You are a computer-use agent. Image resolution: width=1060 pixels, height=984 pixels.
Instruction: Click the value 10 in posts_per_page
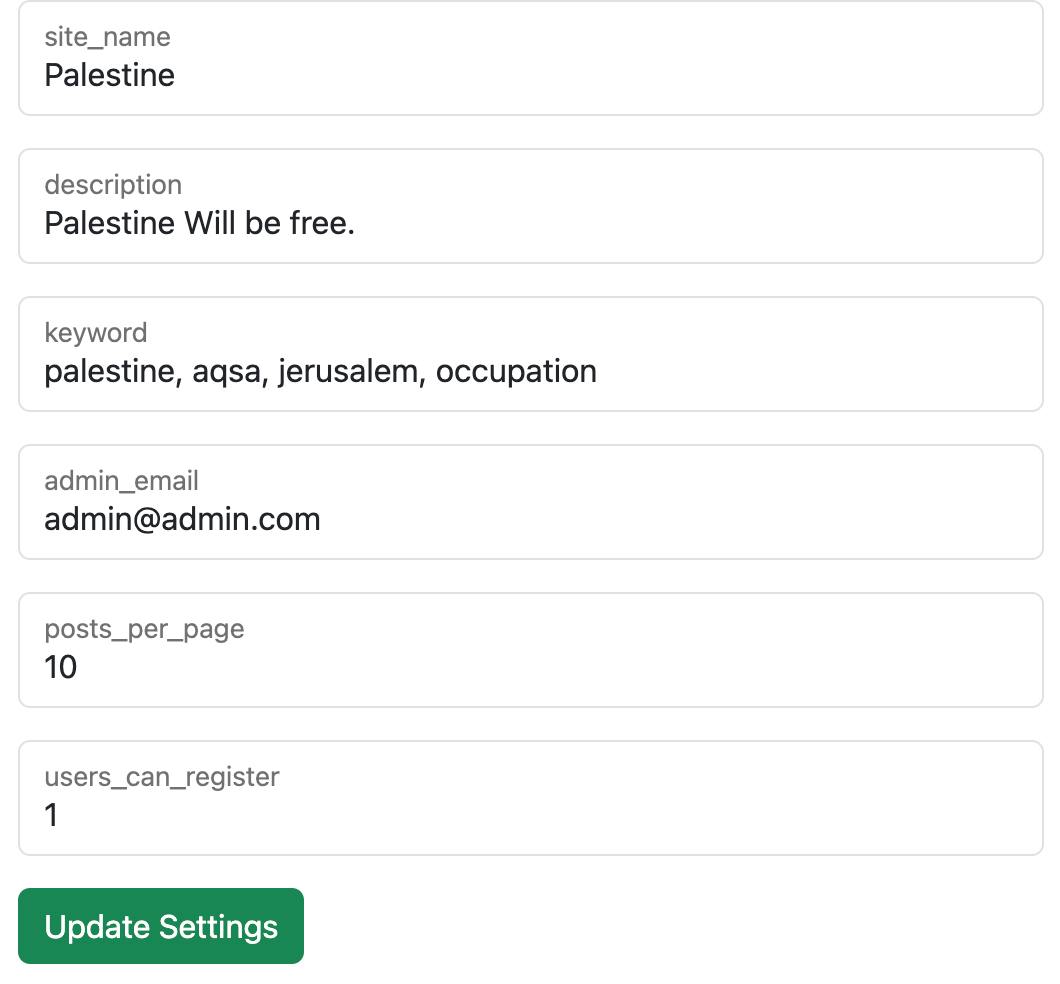tap(61, 667)
